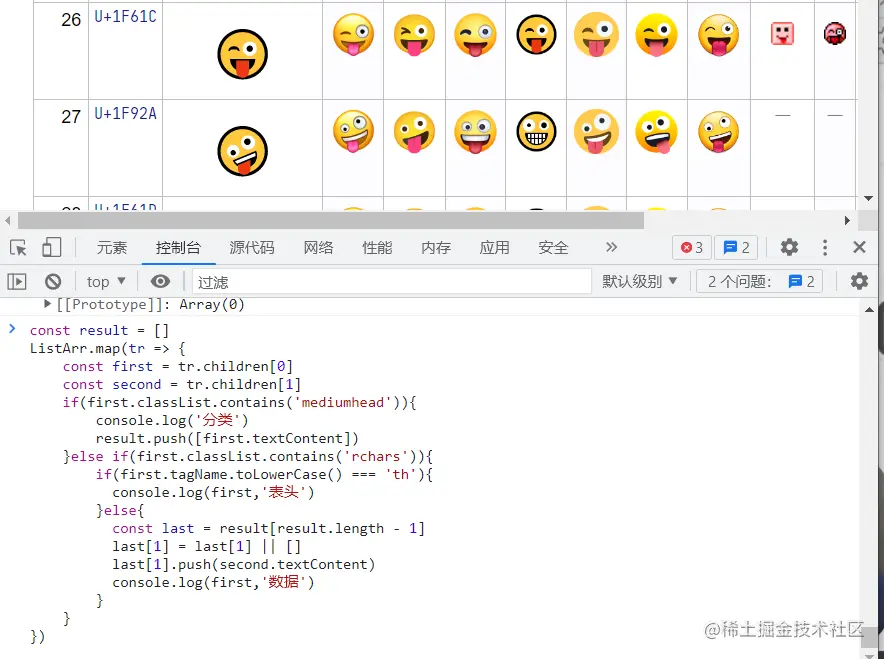Screen dimensions: 884x659
Task: Clear console with the ban icon
Action: (53, 281)
